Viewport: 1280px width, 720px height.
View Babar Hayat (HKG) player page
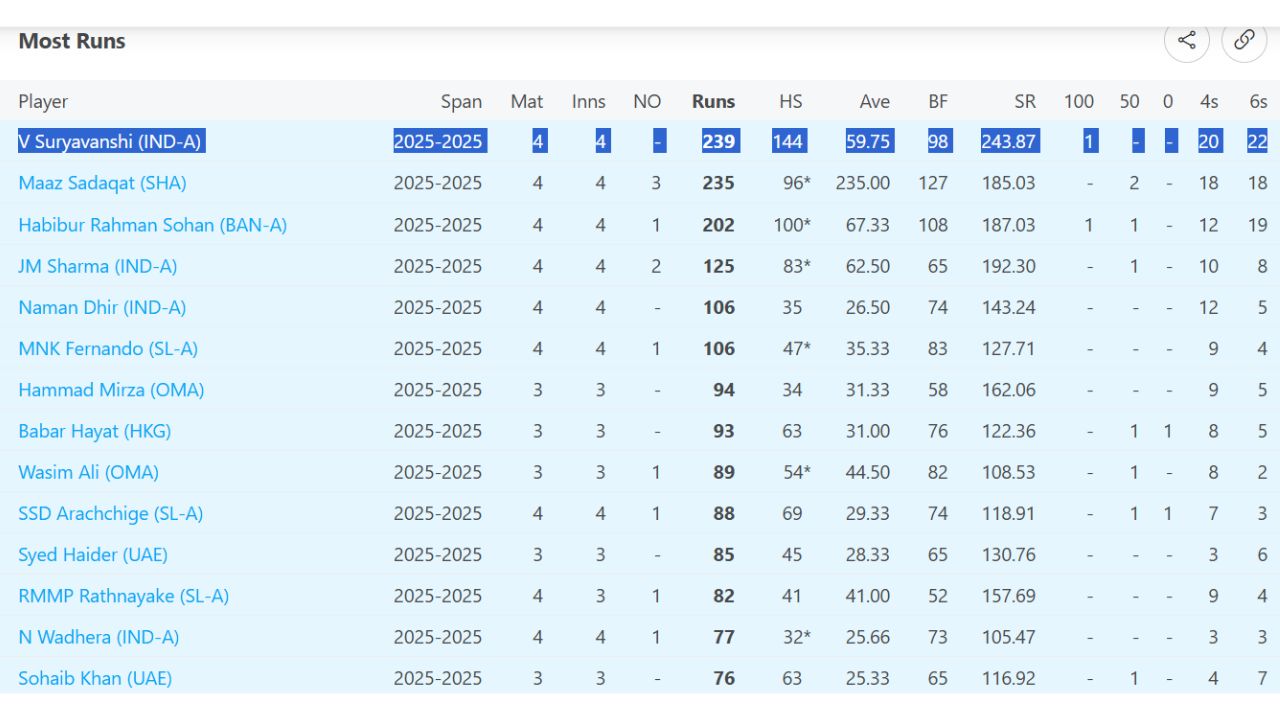point(94,431)
